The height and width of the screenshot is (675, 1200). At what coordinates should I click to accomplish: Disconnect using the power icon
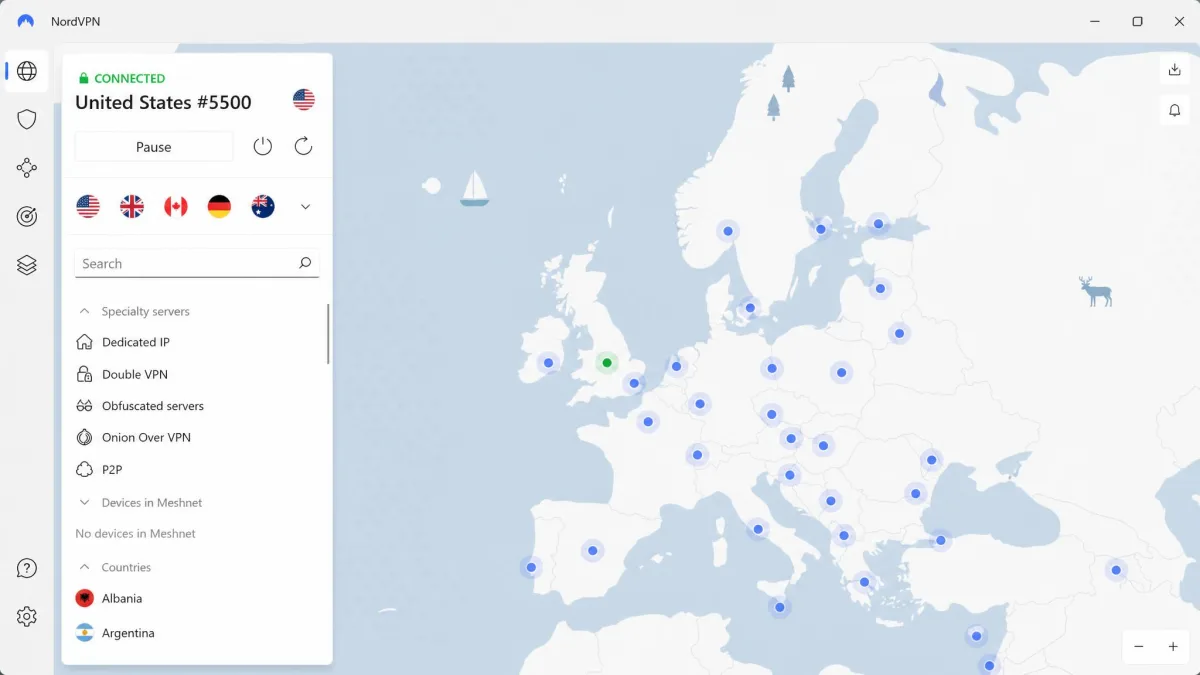click(x=263, y=146)
